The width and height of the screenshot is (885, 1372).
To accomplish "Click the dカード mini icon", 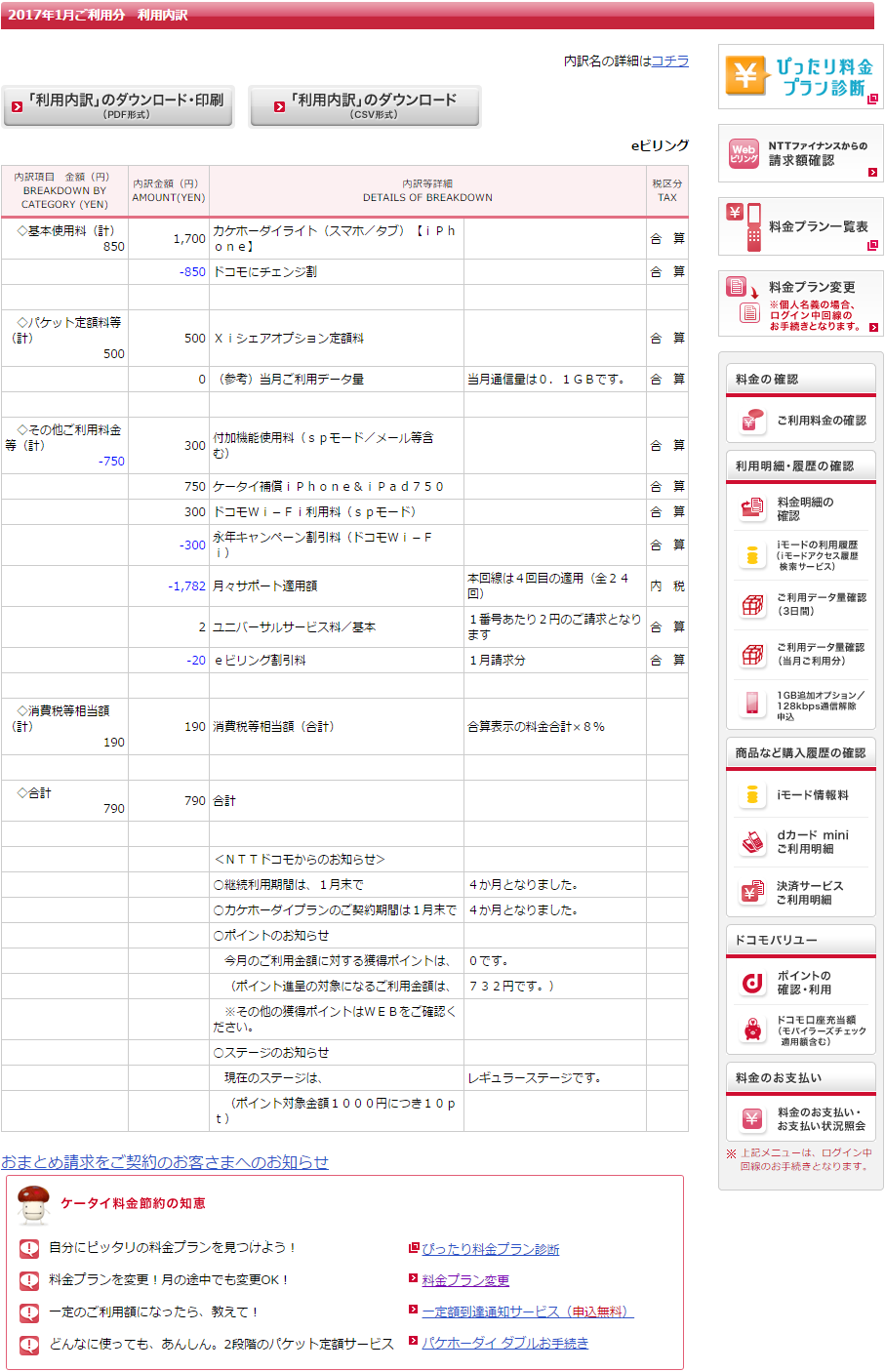I will (752, 842).
